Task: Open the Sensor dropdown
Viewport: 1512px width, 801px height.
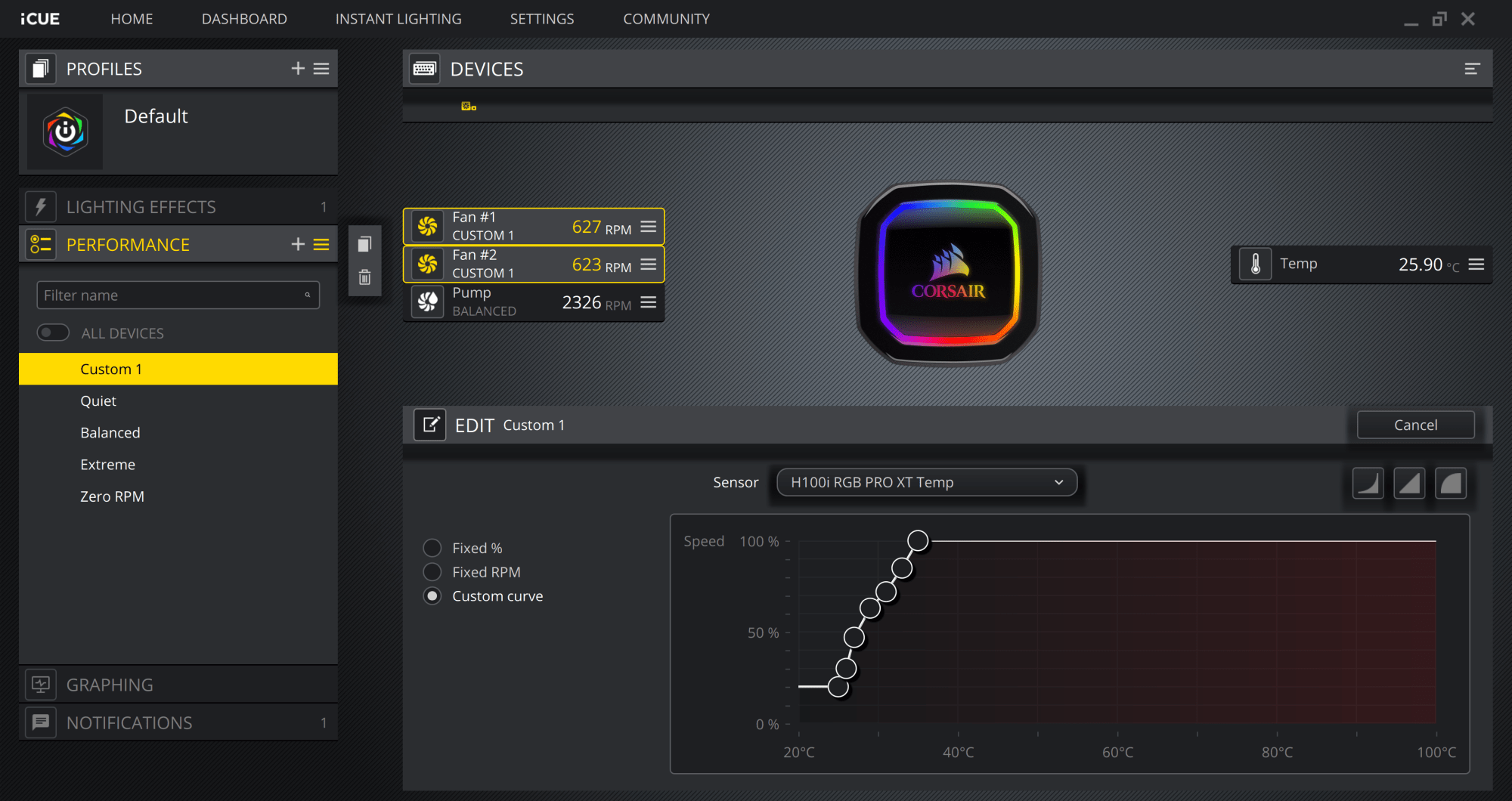Action: click(x=927, y=482)
